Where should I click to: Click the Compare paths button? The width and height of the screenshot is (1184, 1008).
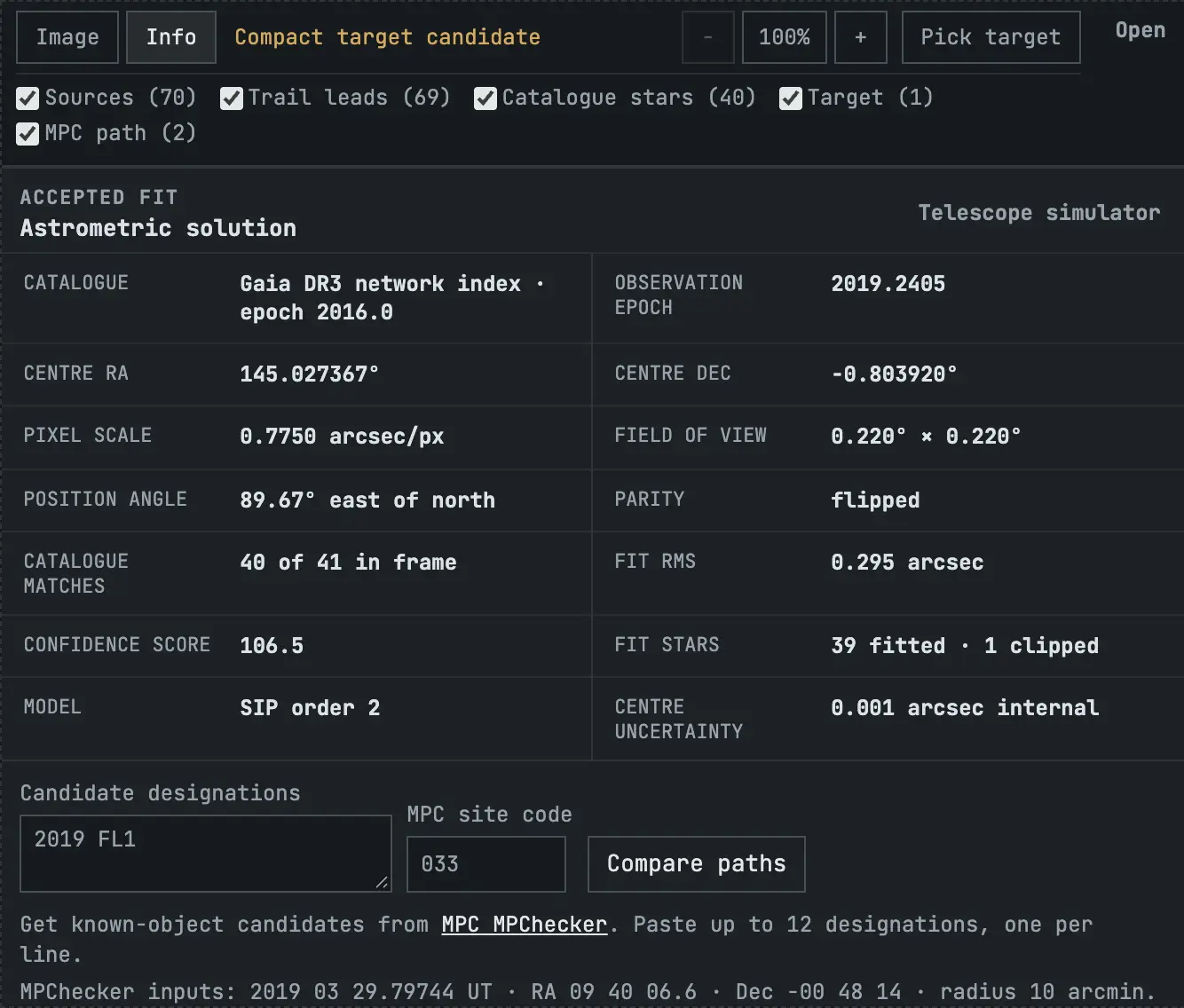697,864
